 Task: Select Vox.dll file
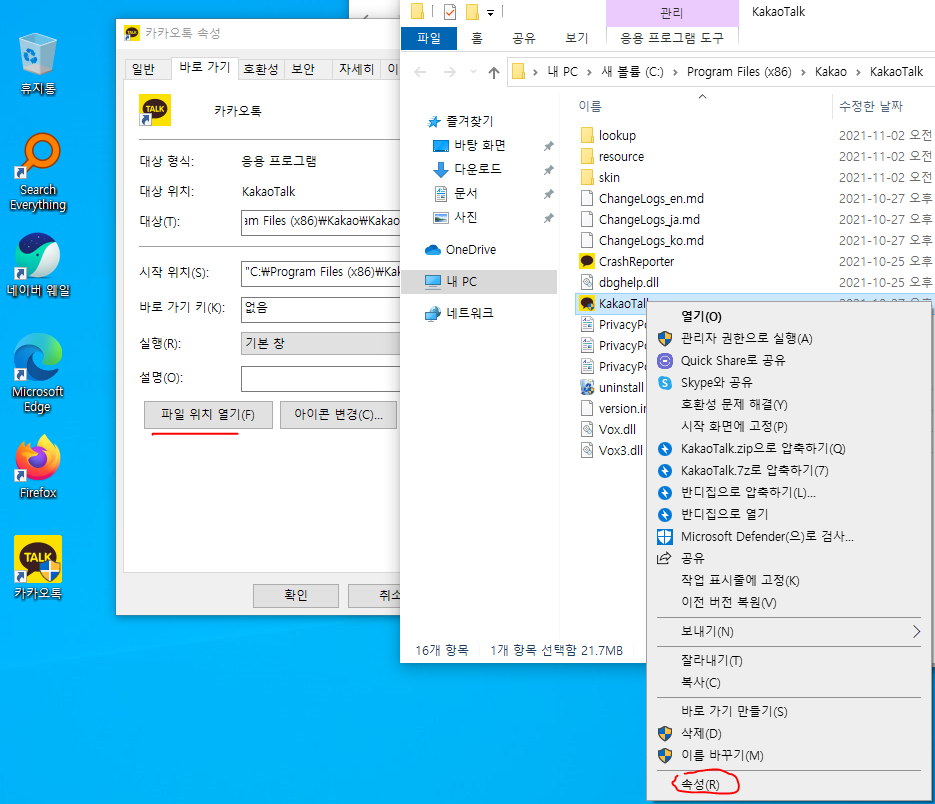pos(608,429)
